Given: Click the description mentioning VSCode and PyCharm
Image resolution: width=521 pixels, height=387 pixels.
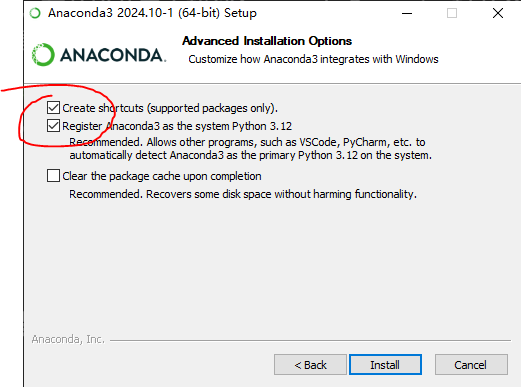Looking at the screenshot, I should 250,149.
